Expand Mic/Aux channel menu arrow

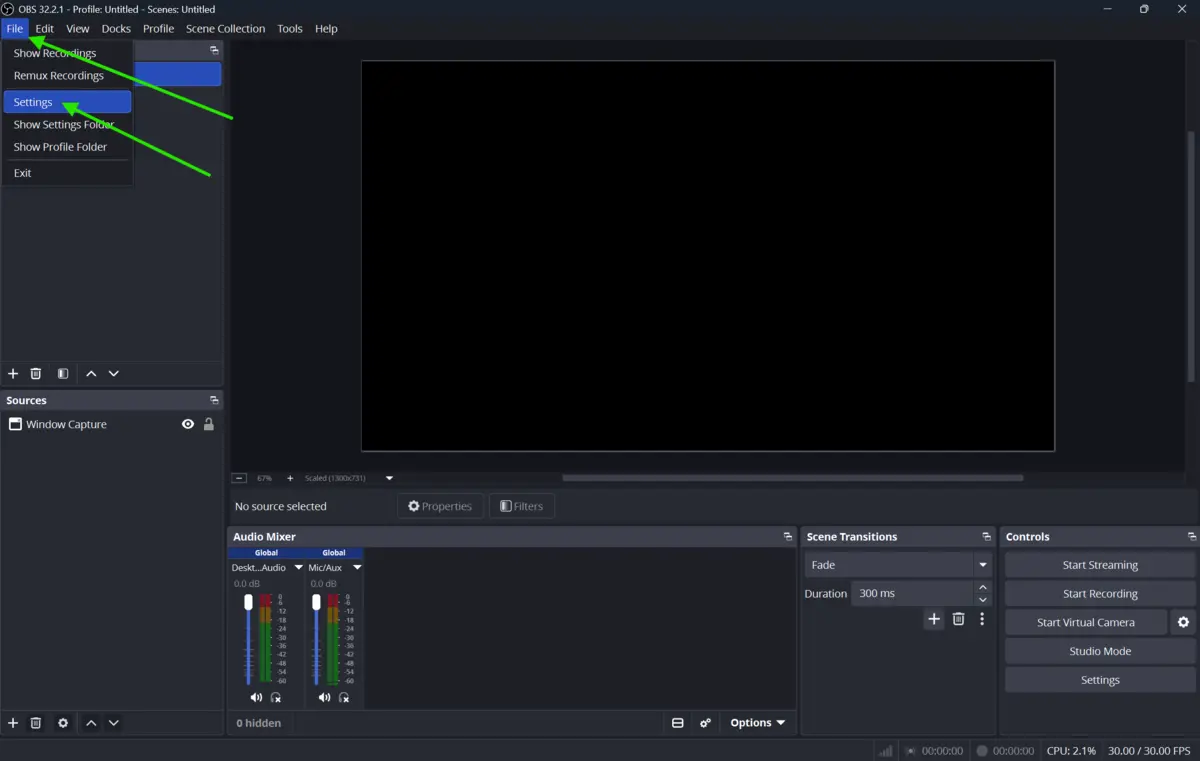coord(357,567)
